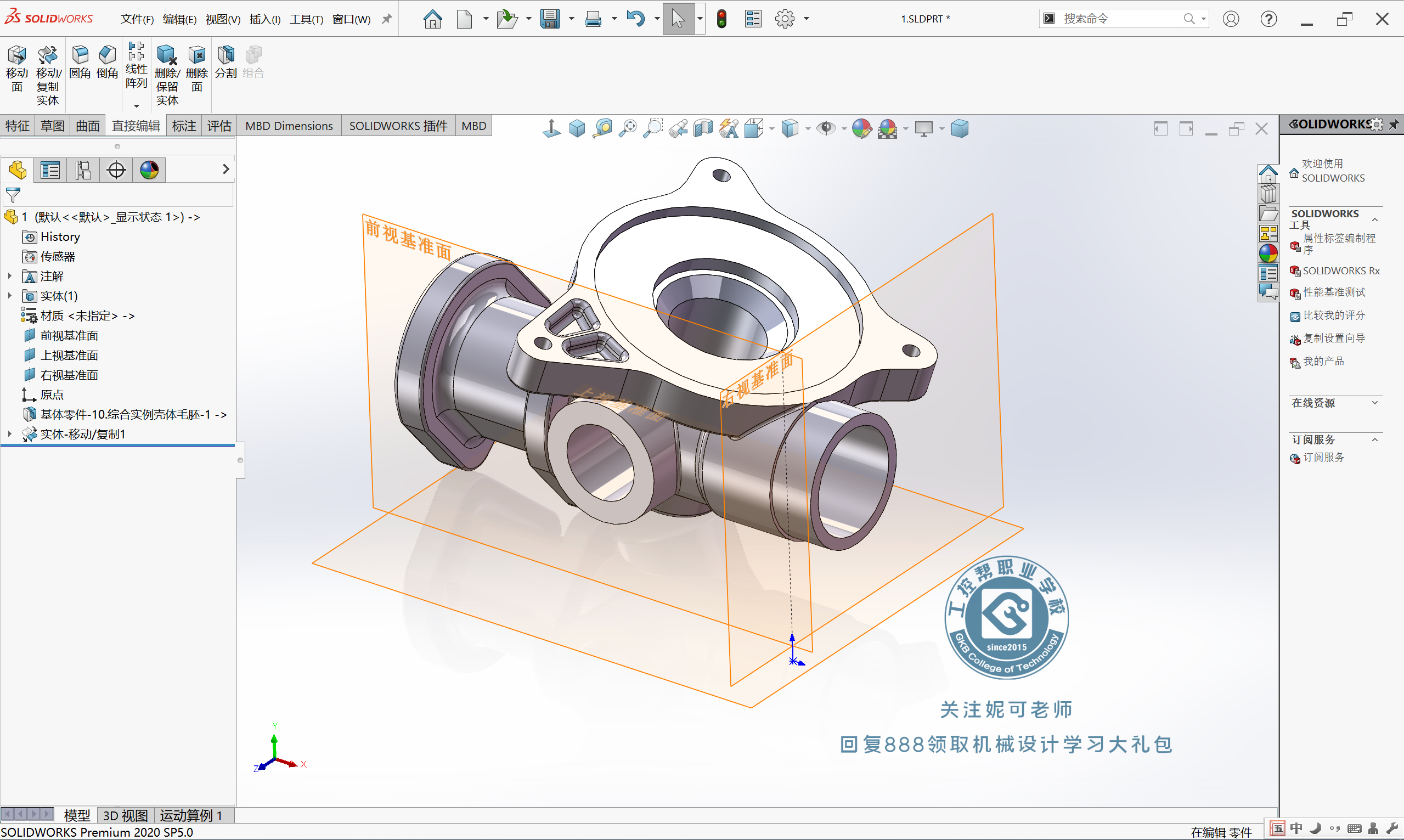Open the DisplayManager color ball tab
The height and width of the screenshot is (840, 1404).
149,170
